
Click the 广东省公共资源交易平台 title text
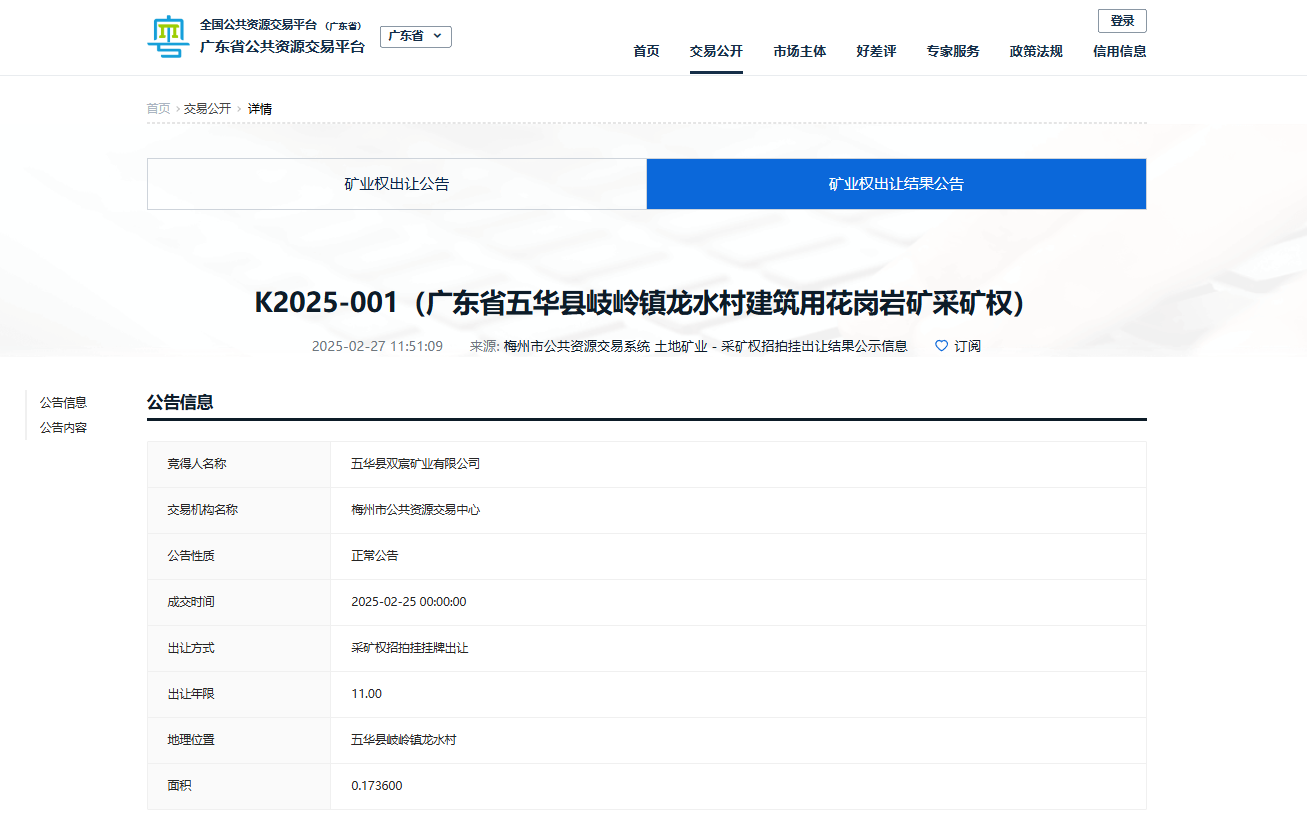click(282, 46)
